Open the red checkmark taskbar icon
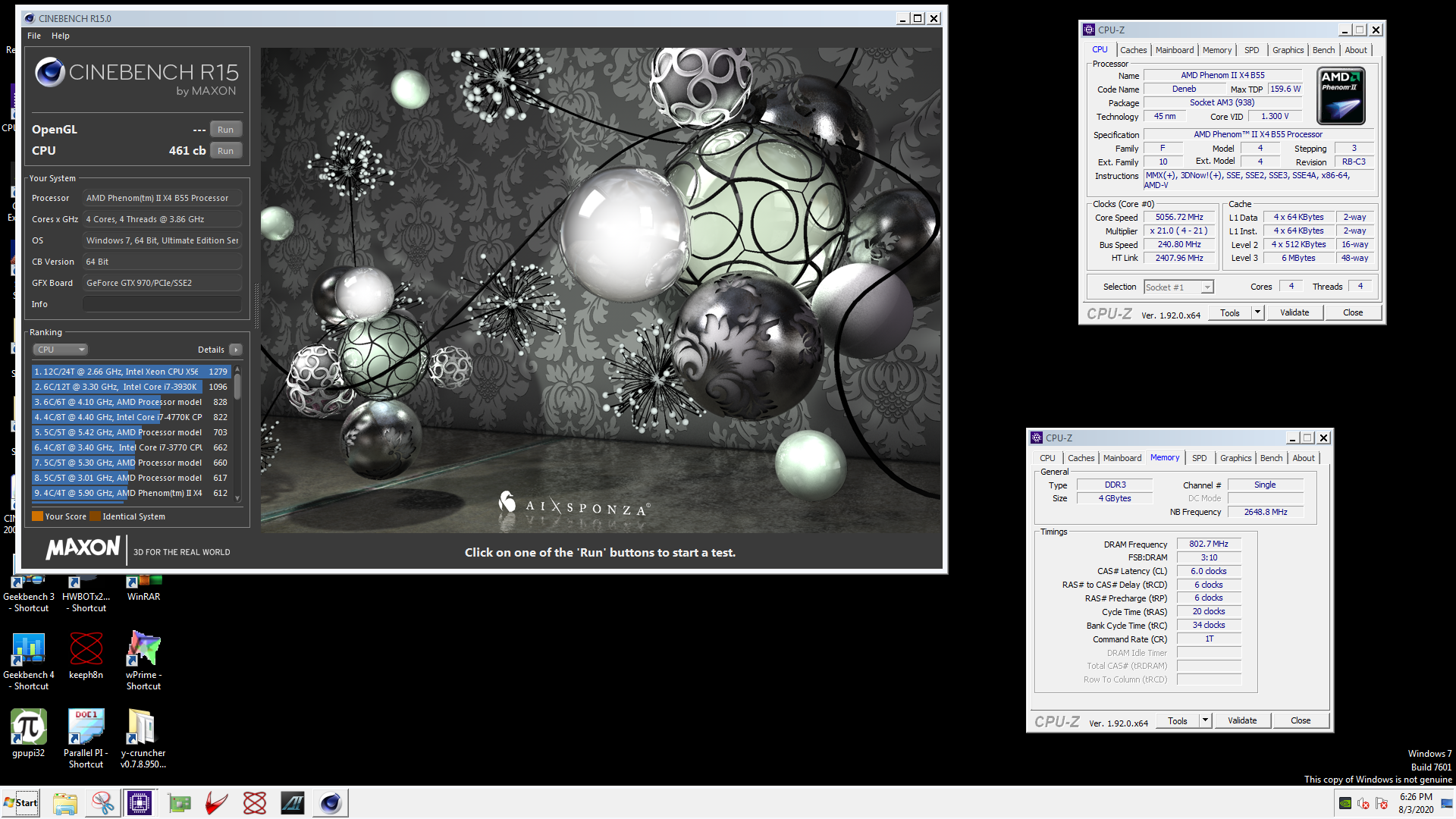 tap(217, 803)
